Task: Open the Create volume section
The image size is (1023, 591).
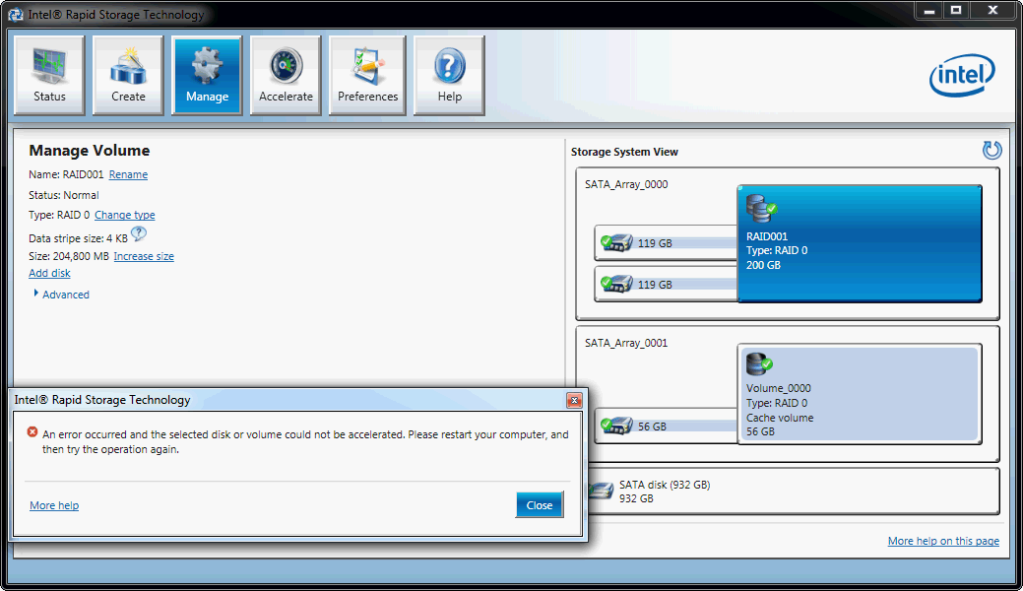Action: [128, 75]
